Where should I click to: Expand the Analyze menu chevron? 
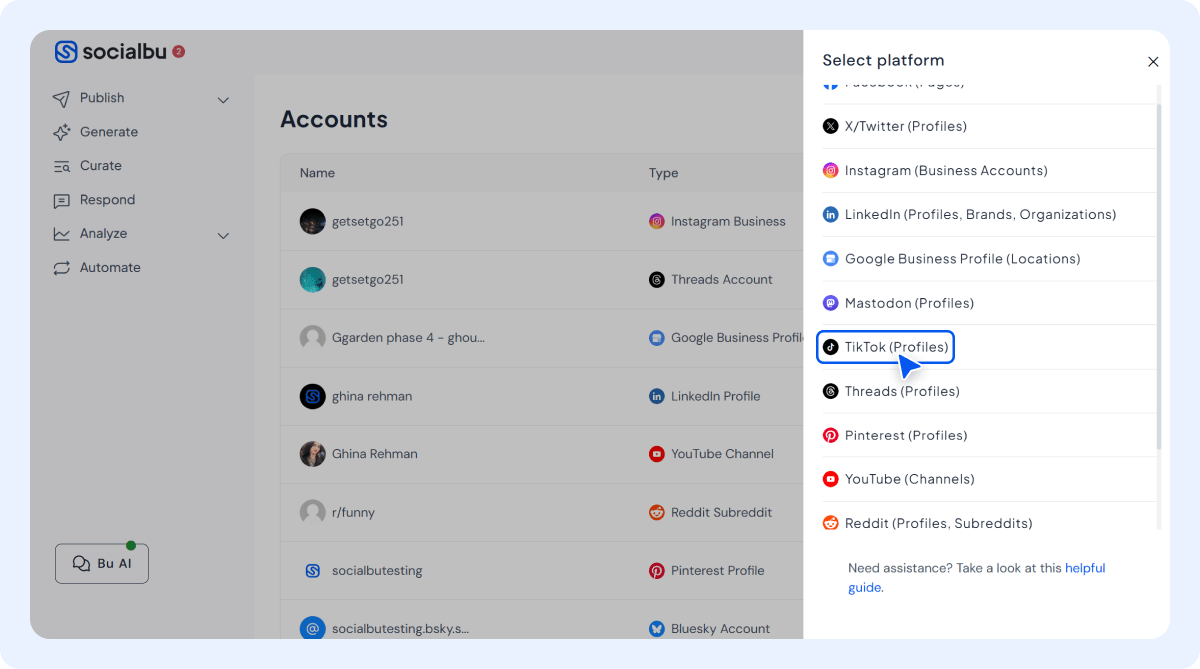(x=223, y=236)
